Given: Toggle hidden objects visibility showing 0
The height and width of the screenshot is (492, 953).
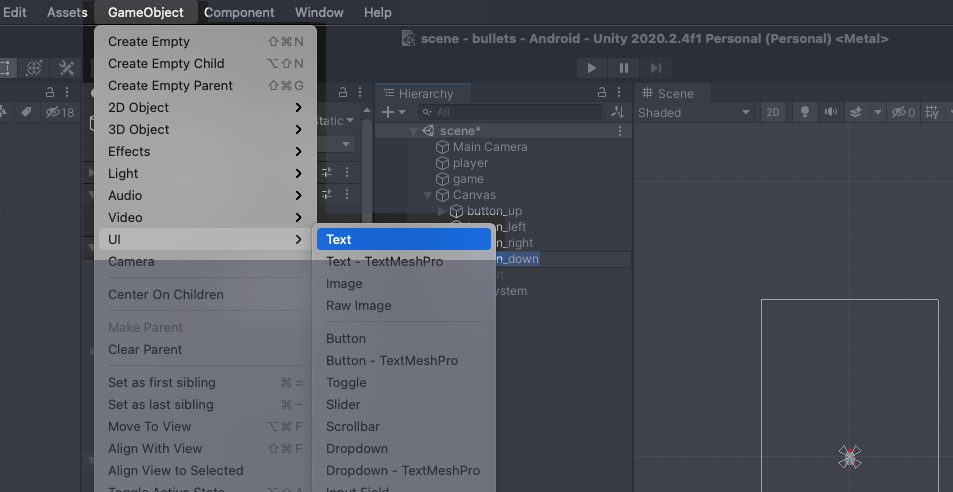Looking at the screenshot, I should (x=903, y=112).
